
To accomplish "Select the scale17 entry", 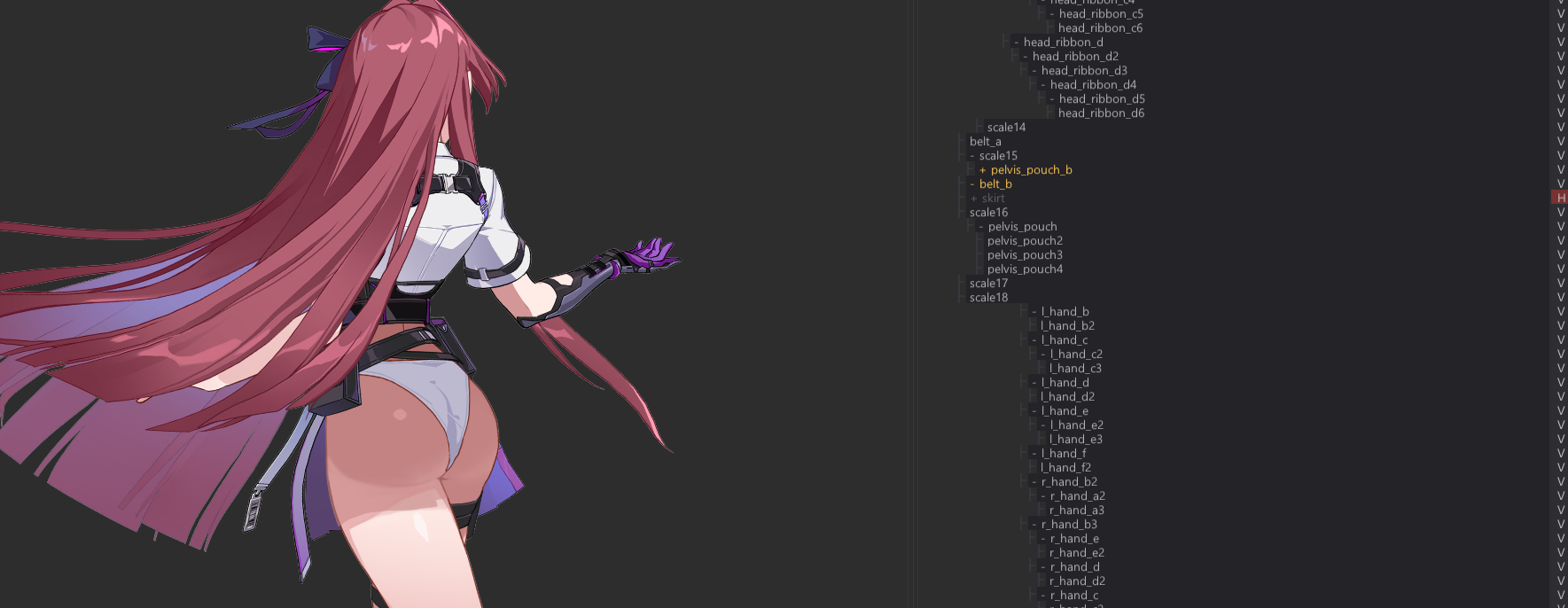I will [x=988, y=283].
